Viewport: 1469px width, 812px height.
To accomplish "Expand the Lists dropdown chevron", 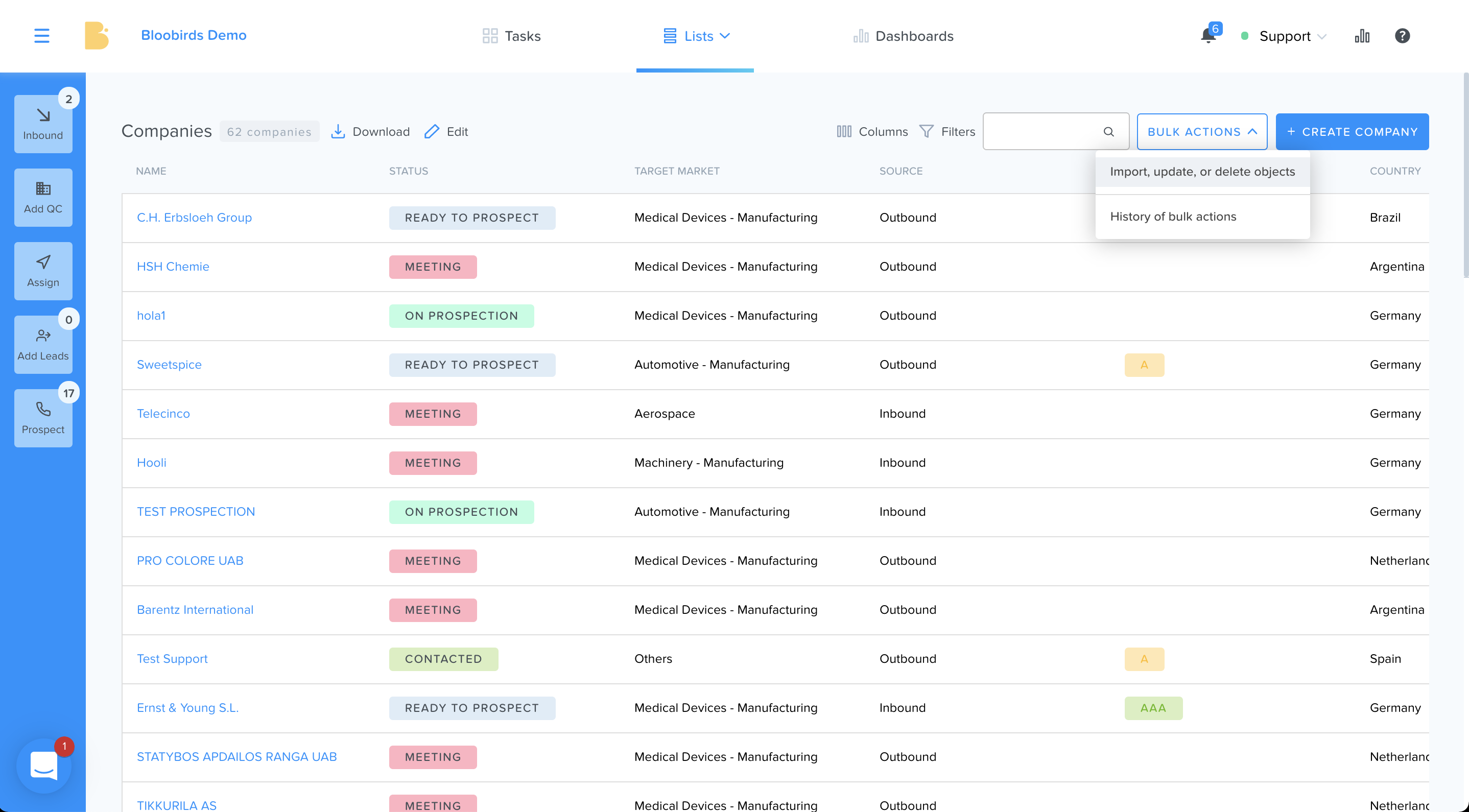I will point(725,36).
